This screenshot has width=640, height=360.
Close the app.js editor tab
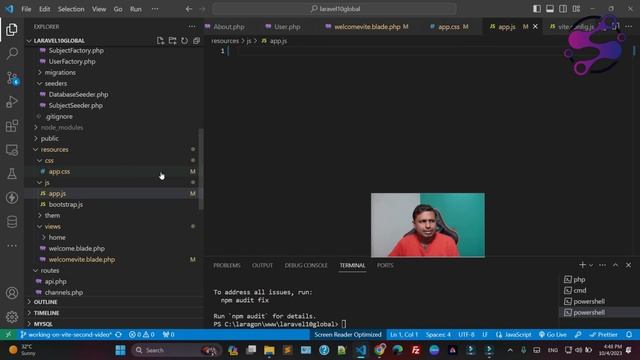(x=535, y=27)
